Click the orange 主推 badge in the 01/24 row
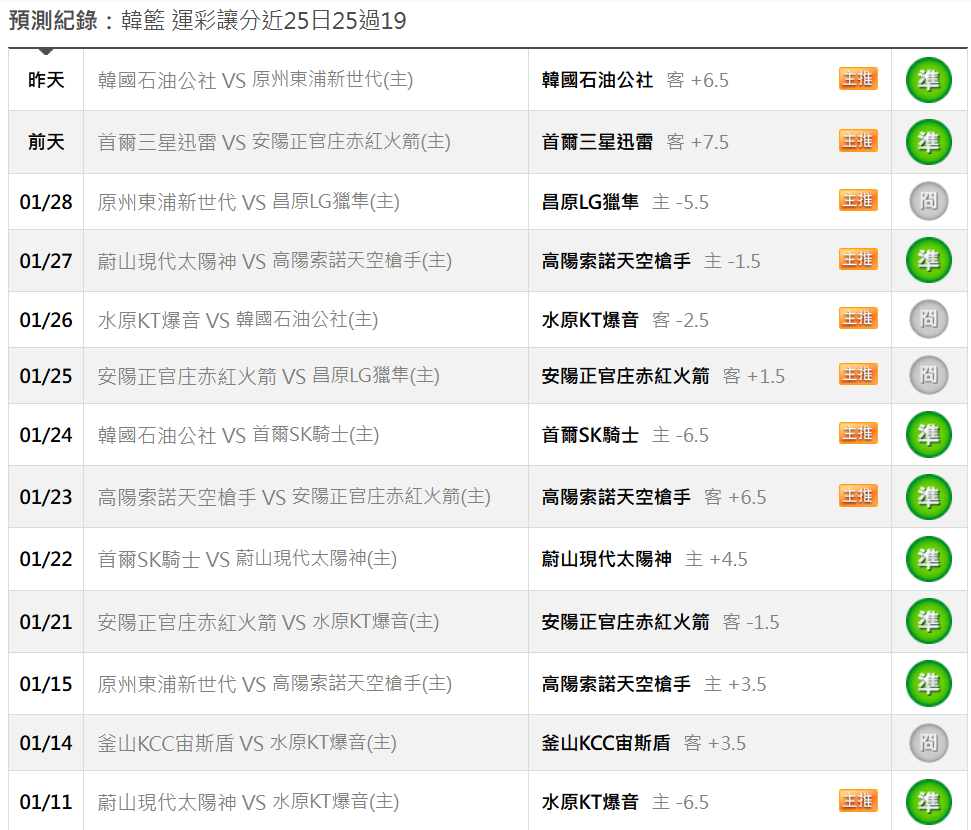This screenshot has height=830, width=971. coord(858,434)
